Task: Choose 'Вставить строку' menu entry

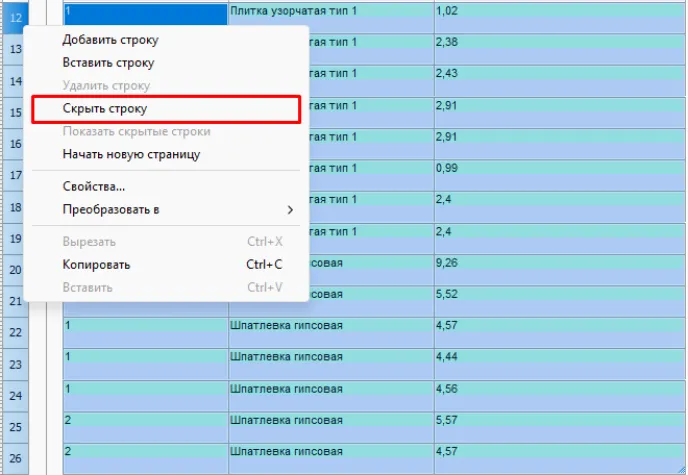Action: coord(108,63)
